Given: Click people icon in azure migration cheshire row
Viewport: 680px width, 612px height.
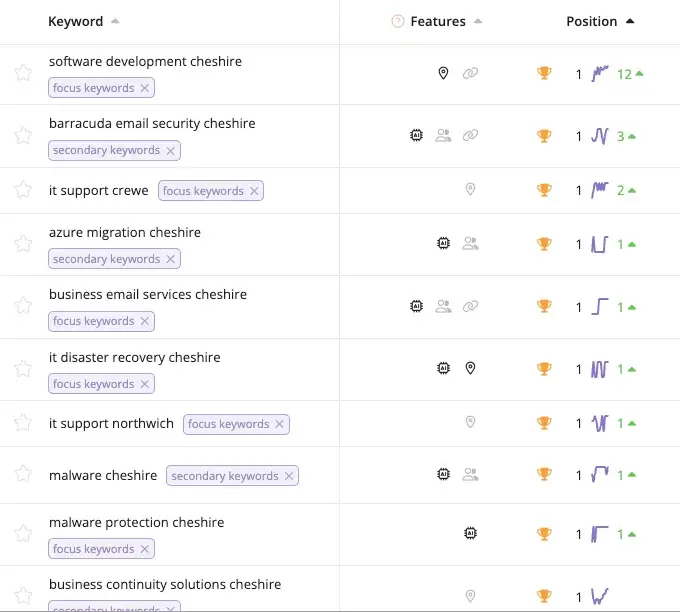Looking at the screenshot, I should [470, 243].
